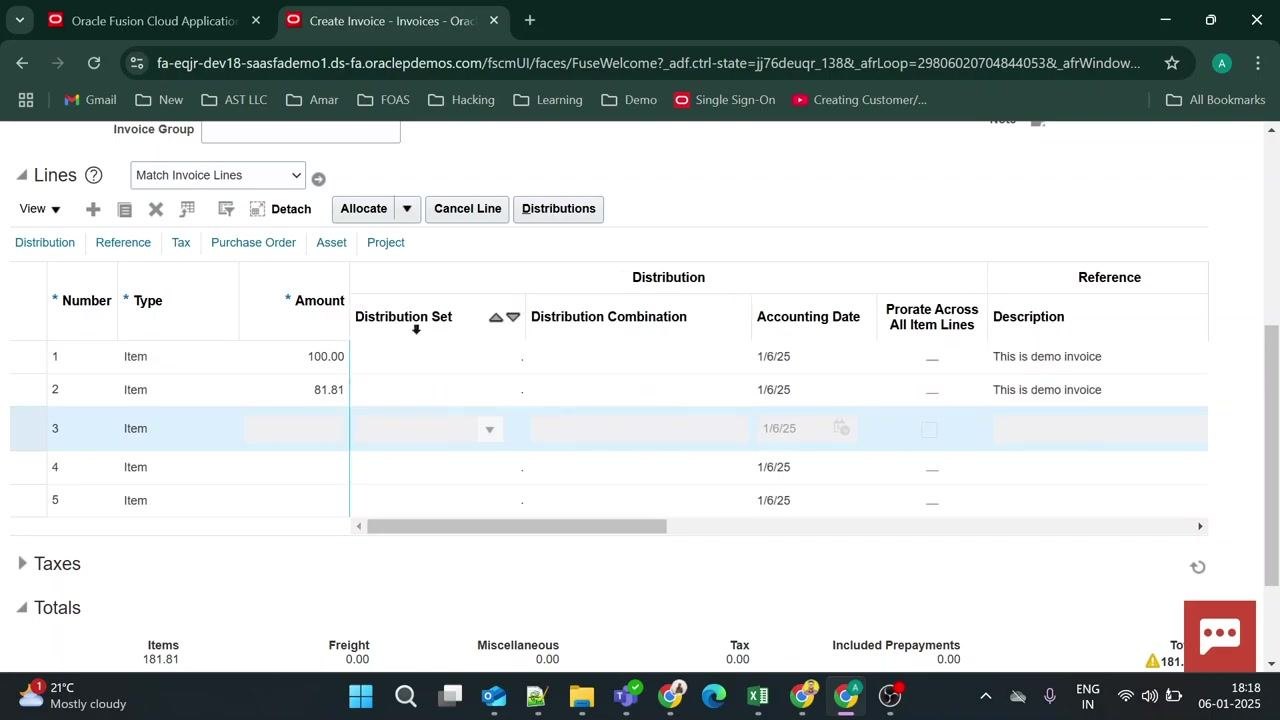Open File Explorer from the taskbar
Image resolution: width=1280 pixels, height=720 pixels.
pos(581,696)
